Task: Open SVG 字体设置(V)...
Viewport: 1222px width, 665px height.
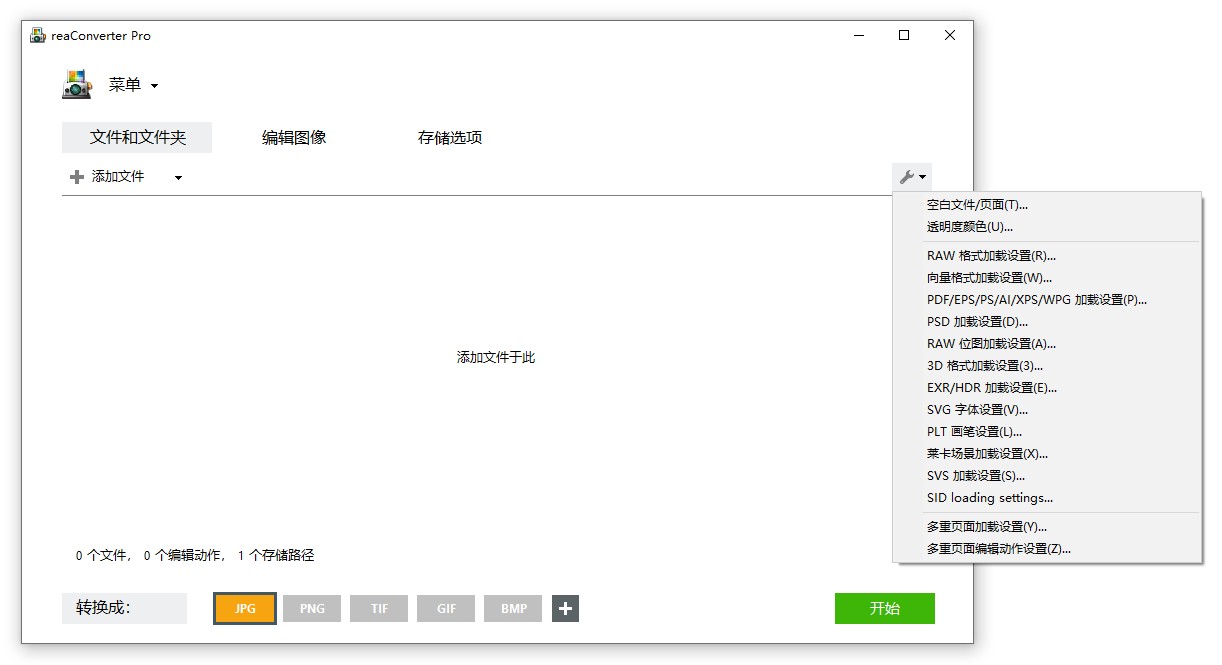Action: (1048, 410)
